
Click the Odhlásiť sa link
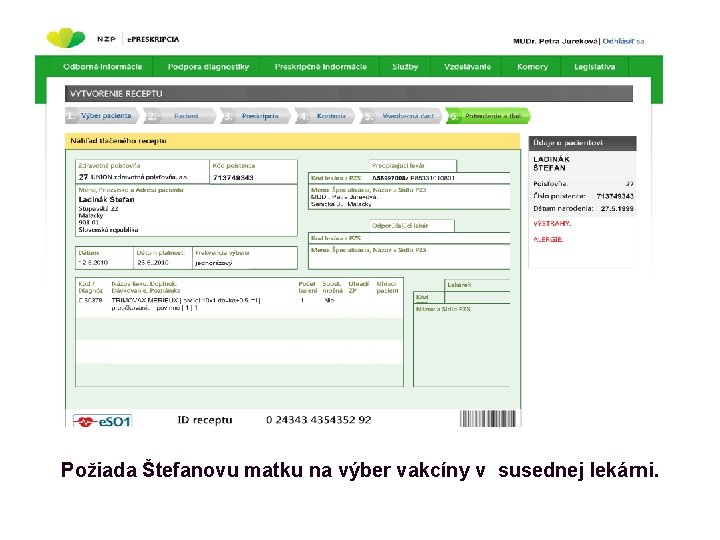(x=623, y=41)
